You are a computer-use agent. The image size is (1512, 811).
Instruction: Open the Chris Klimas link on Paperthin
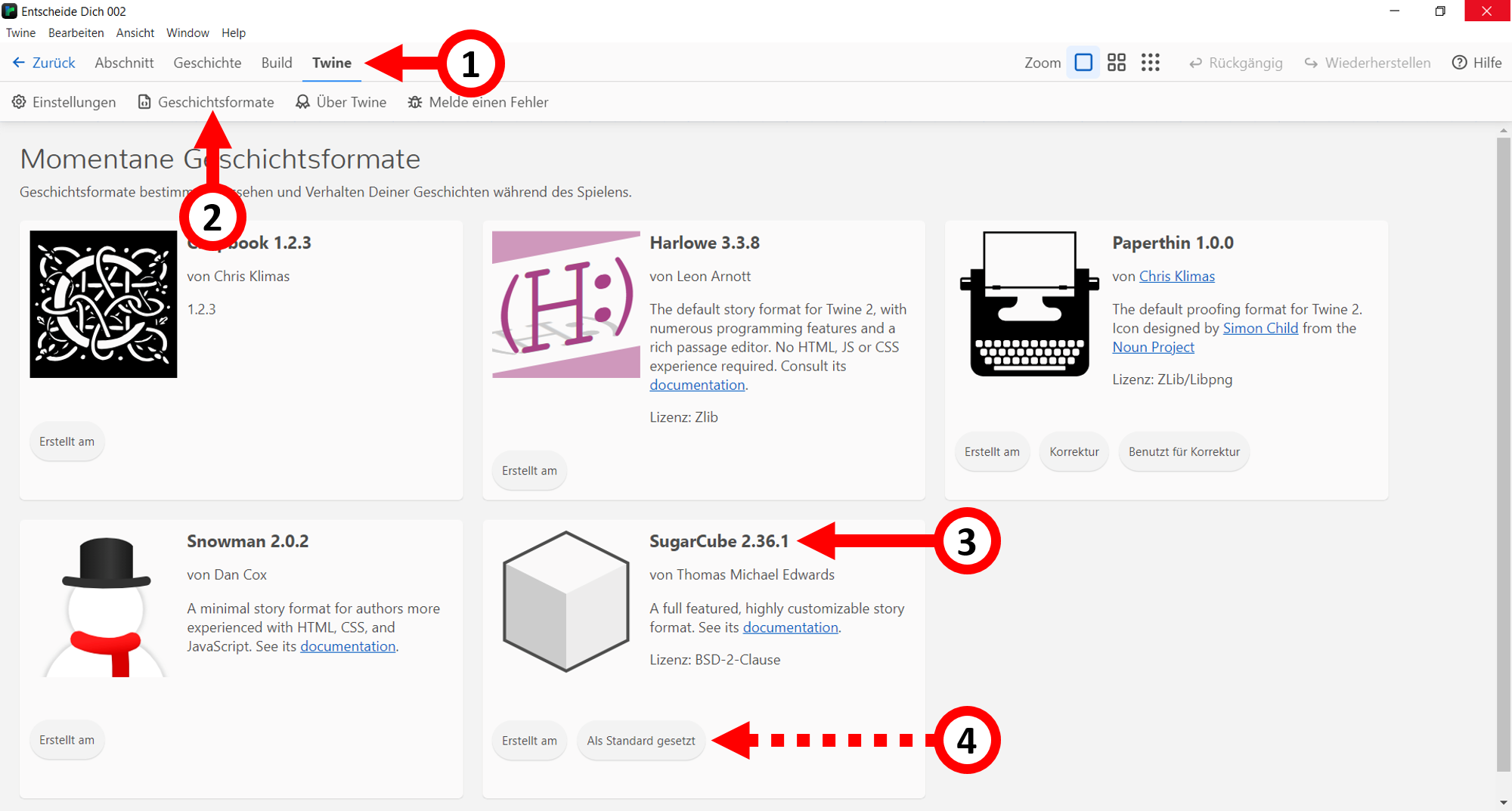pos(1177,277)
